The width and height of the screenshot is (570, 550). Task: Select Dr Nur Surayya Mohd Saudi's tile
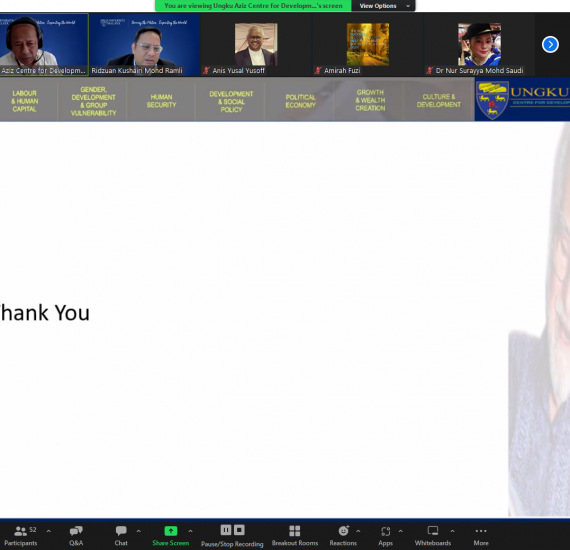coord(479,44)
